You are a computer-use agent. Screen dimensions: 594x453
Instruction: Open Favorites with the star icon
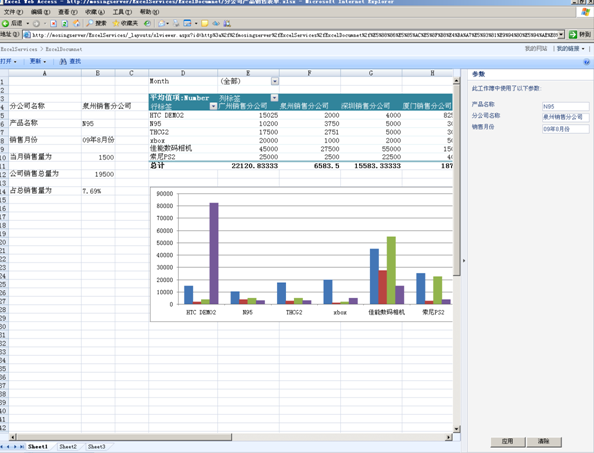[116, 23]
